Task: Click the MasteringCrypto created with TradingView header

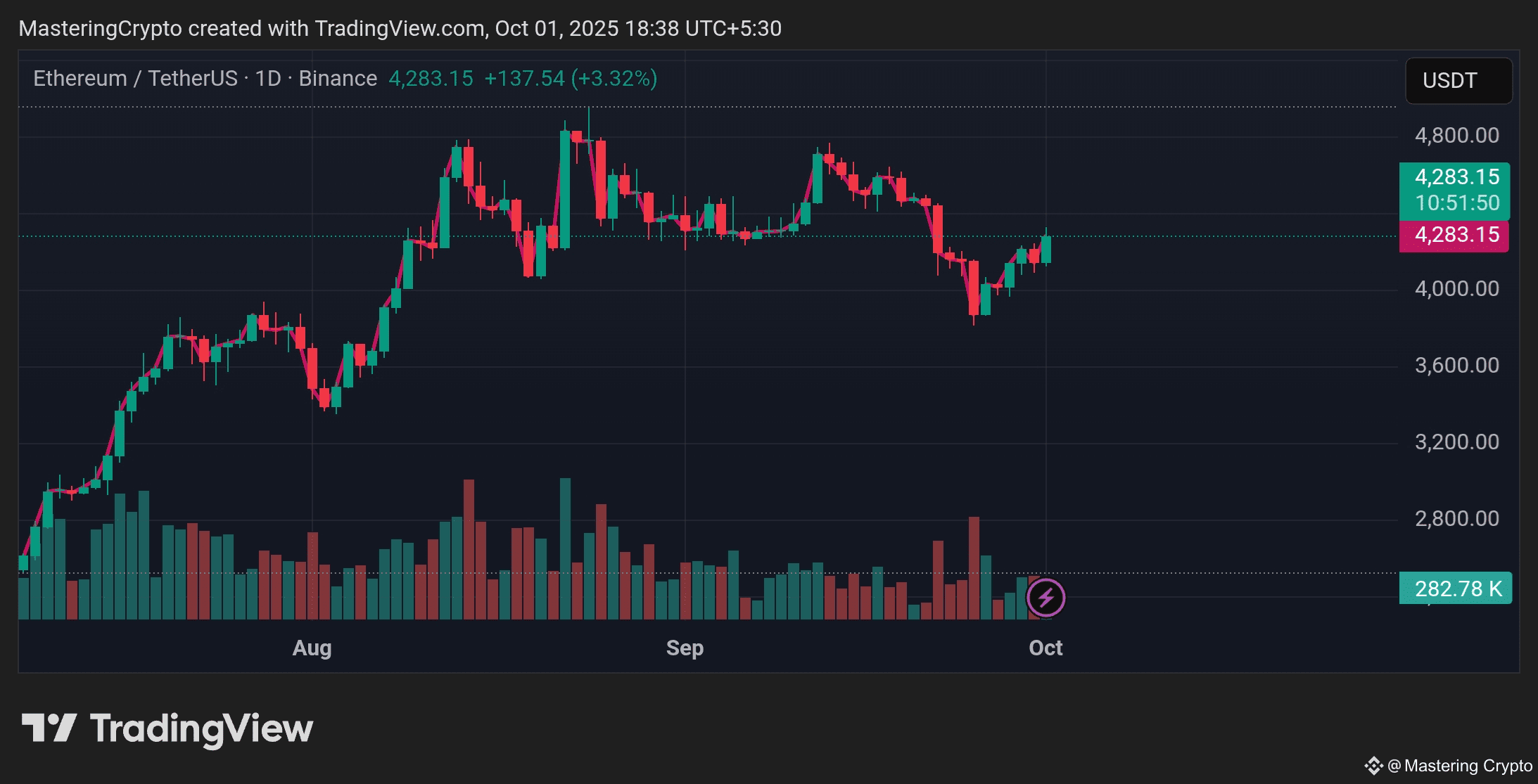Action: [x=400, y=28]
